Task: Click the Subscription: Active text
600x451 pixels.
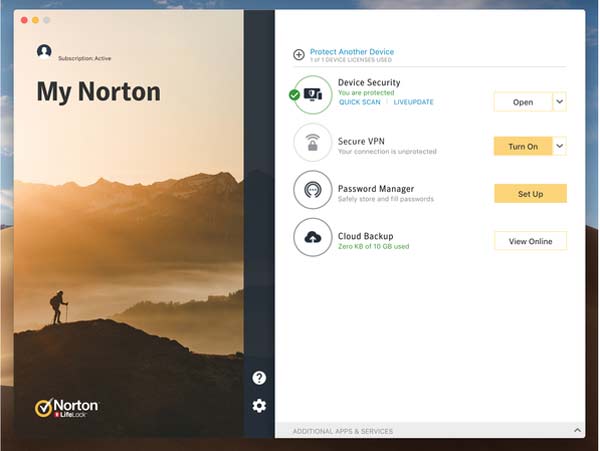Action: click(85, 58)
